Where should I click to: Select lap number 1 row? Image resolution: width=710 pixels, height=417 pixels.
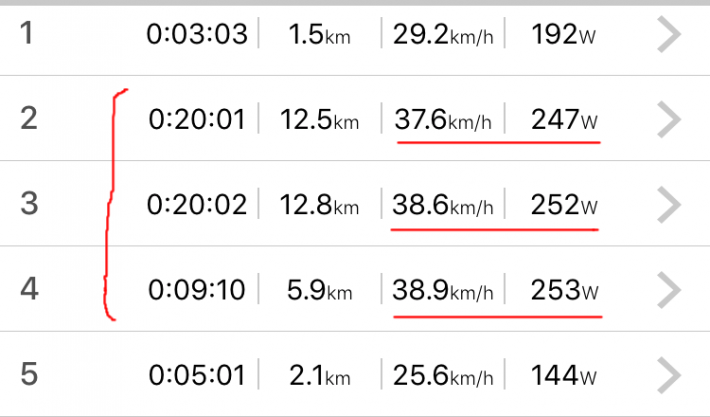point(27,35)
